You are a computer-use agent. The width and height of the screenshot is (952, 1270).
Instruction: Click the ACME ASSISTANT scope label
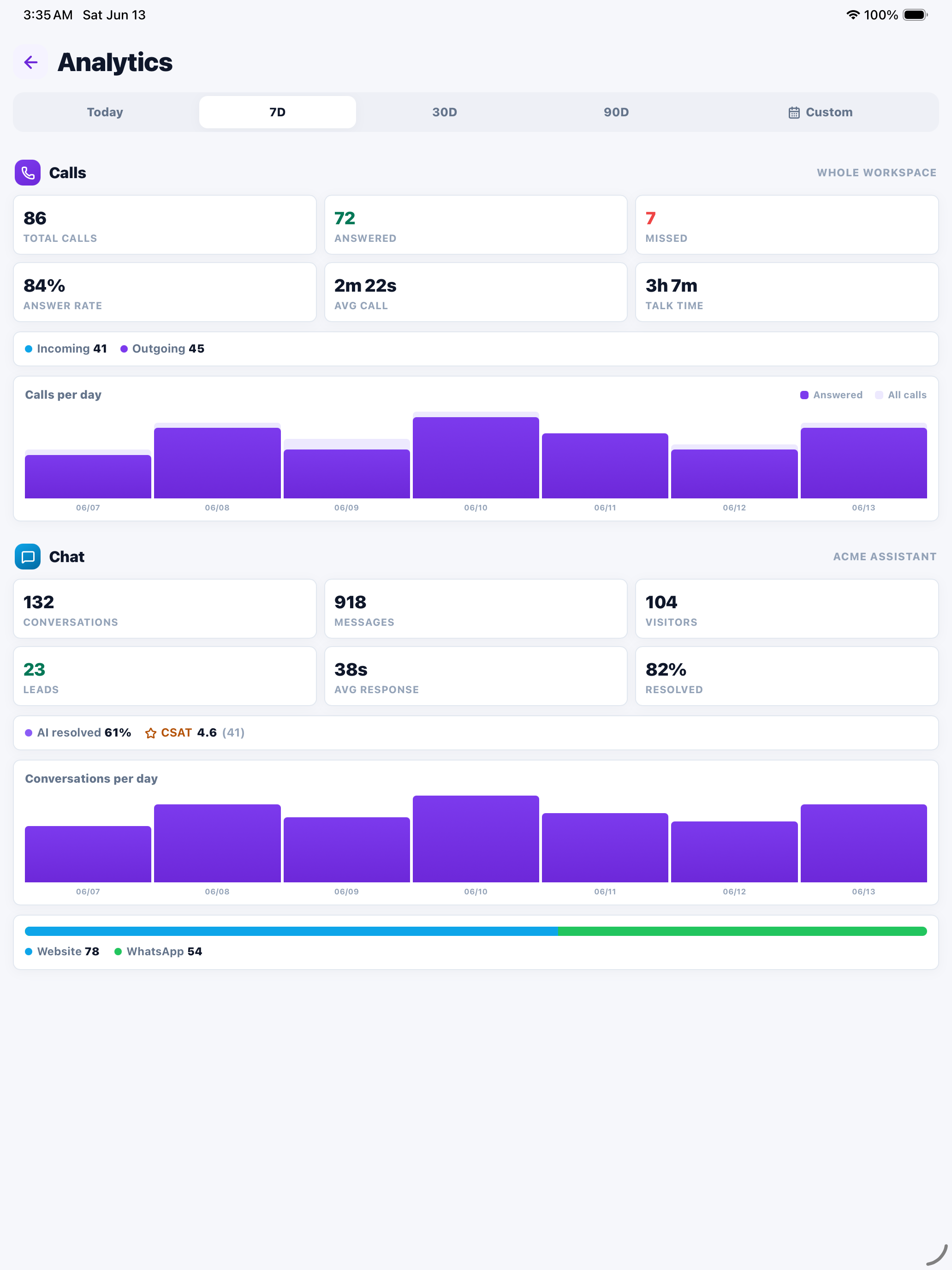coord(884,557)
